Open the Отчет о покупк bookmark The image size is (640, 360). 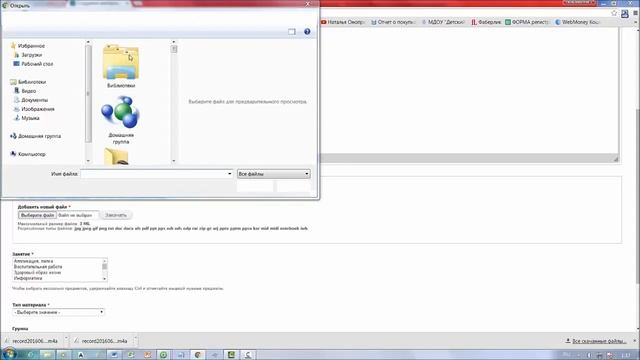393,22
